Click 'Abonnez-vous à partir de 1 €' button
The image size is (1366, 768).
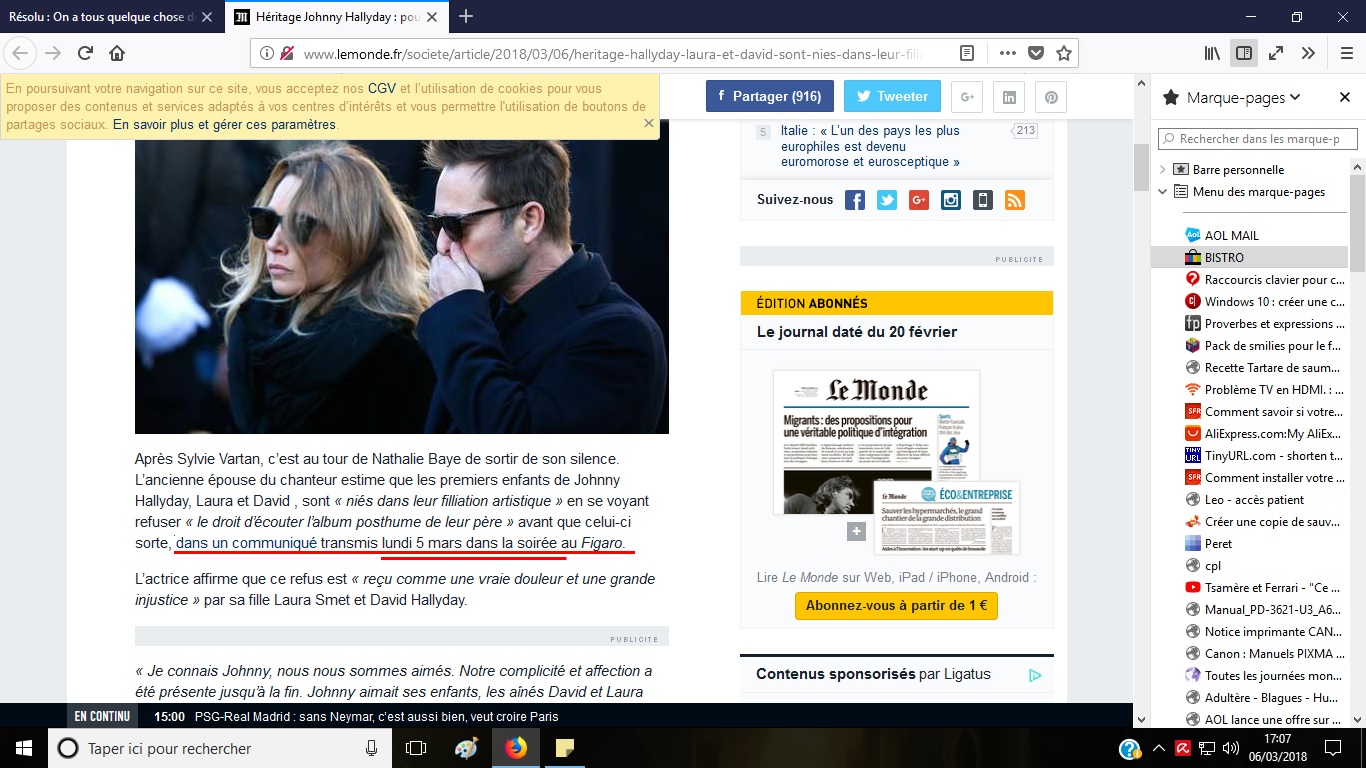coord(896,606)
